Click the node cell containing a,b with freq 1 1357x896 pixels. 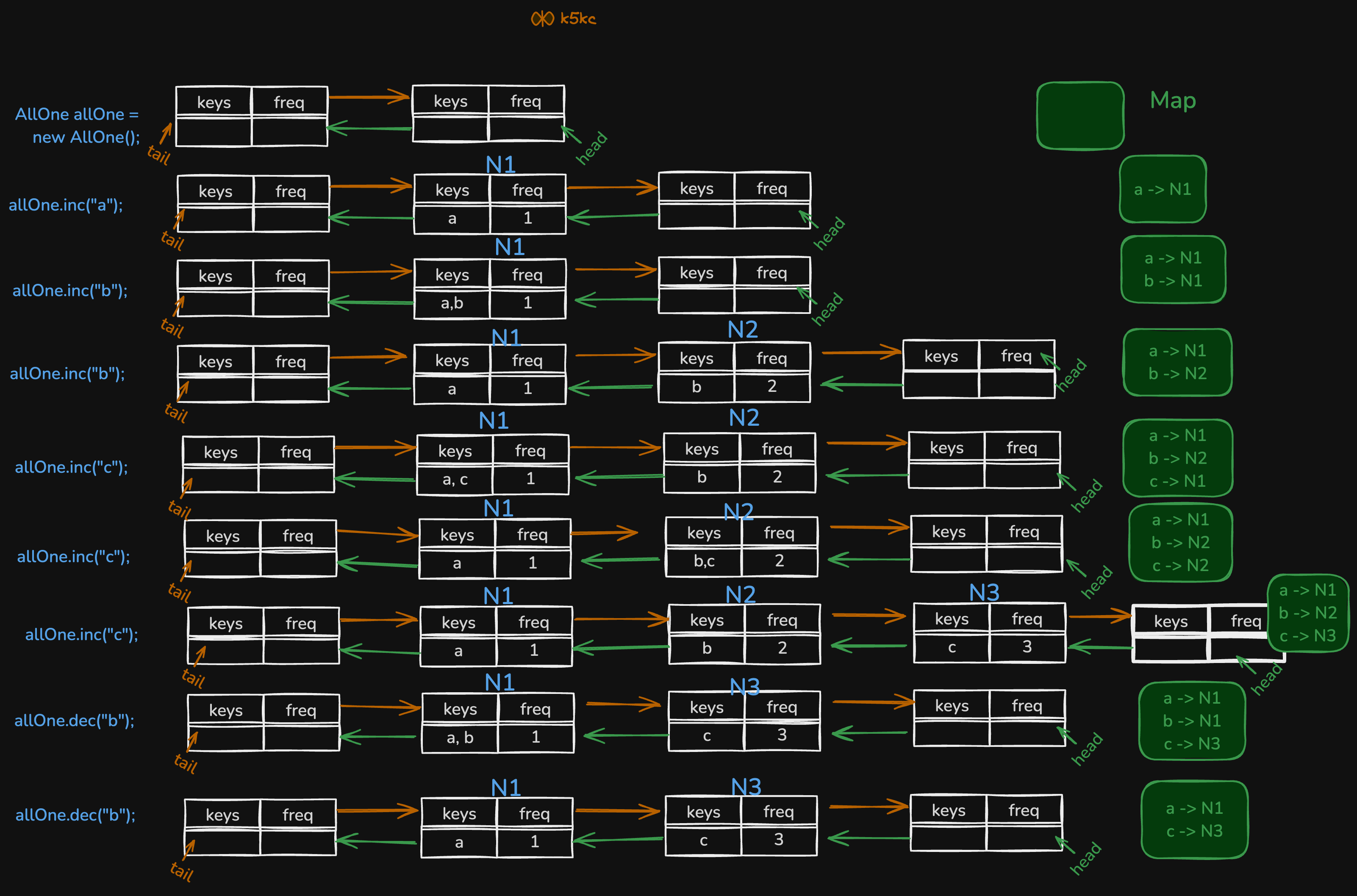pyautogui.click(x=453, y=303)
